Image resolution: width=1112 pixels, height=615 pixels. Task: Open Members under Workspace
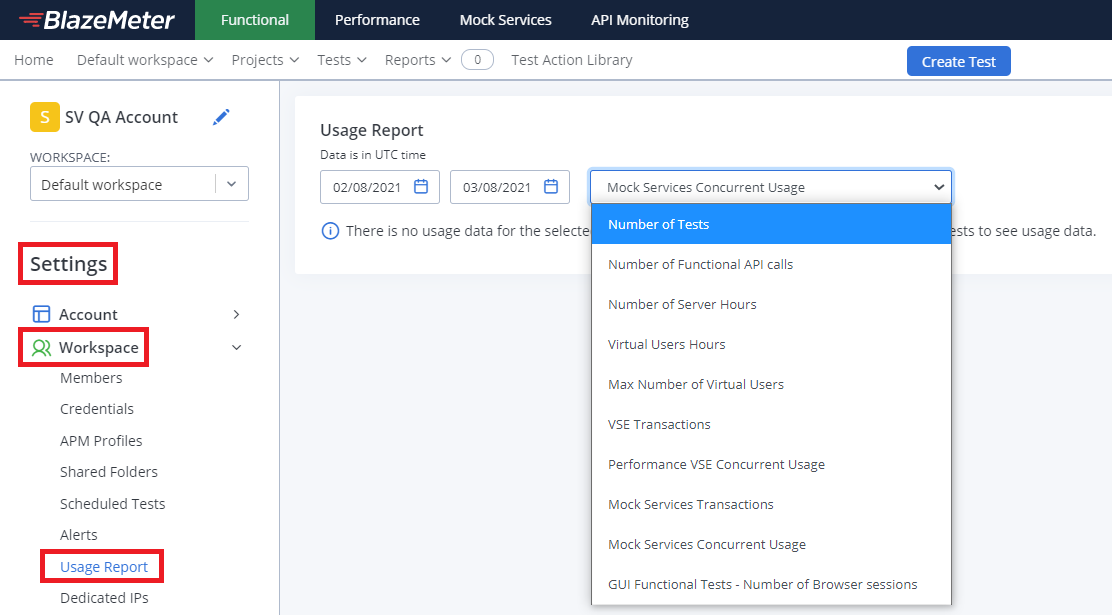91,378
